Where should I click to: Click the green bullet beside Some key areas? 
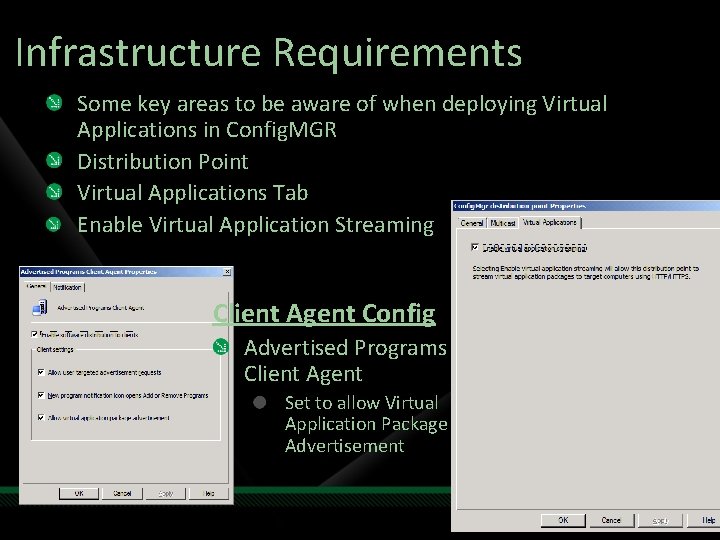(54, 102)
